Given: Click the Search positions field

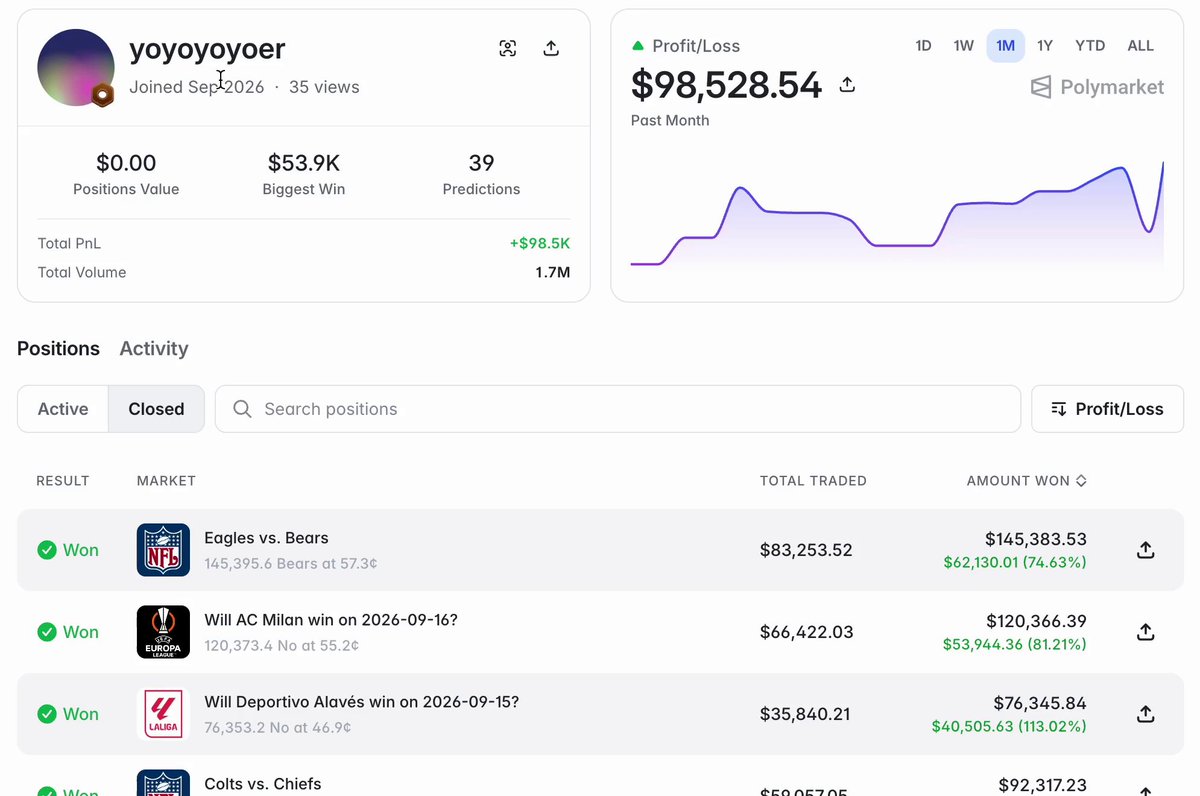Looking at the screenshot, I should pos(618,409).
